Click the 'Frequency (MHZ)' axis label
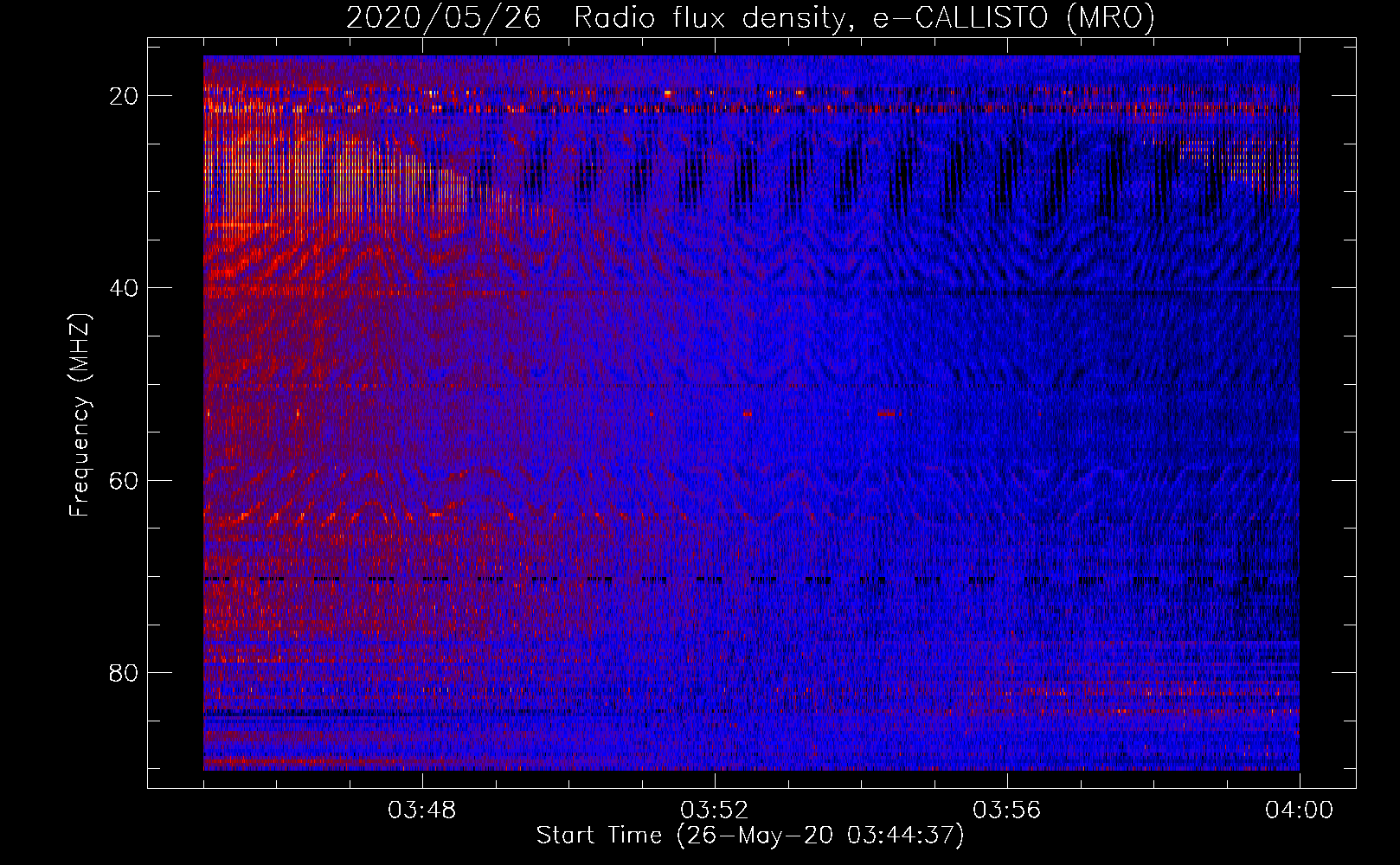 coord(79,415)
